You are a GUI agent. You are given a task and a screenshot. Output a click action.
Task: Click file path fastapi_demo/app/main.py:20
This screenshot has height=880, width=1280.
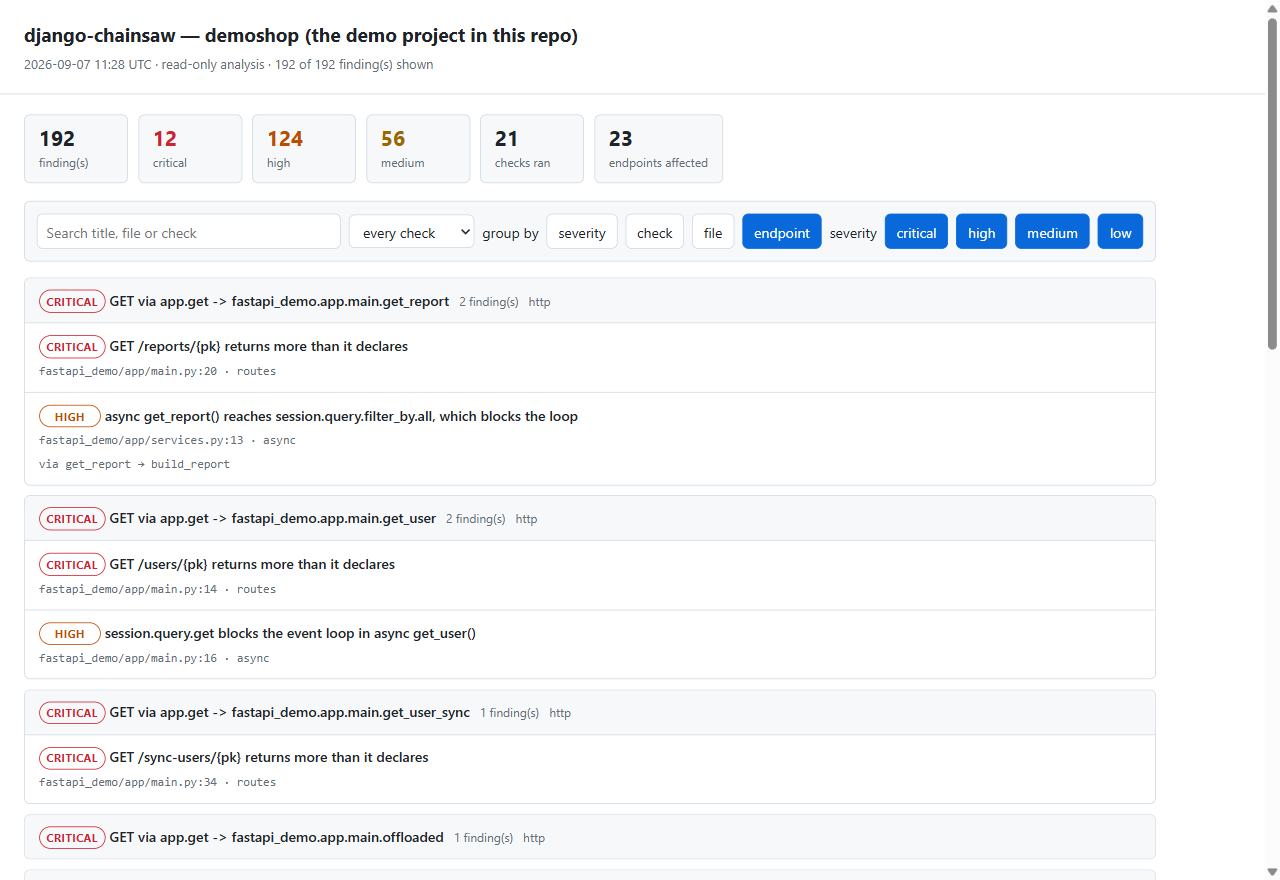(x=128, y=371)
